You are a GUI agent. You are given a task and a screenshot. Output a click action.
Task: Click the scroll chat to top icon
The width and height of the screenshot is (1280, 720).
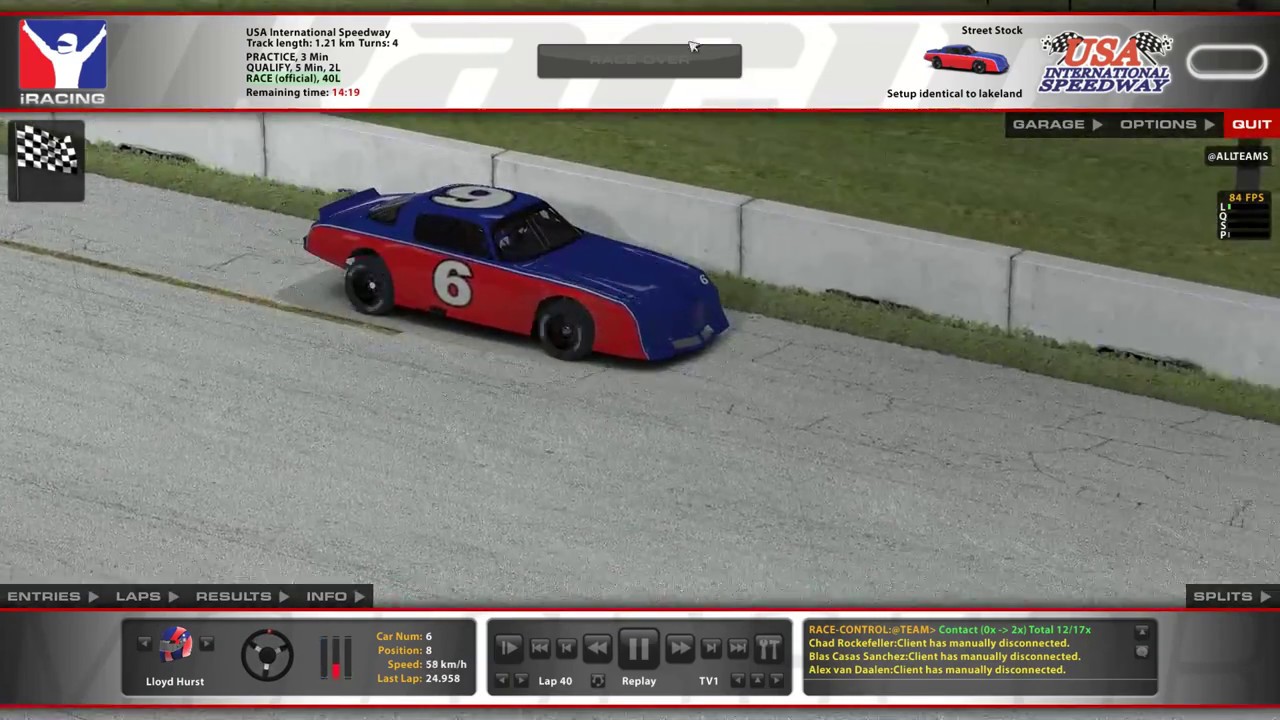tap(1141, 631)
